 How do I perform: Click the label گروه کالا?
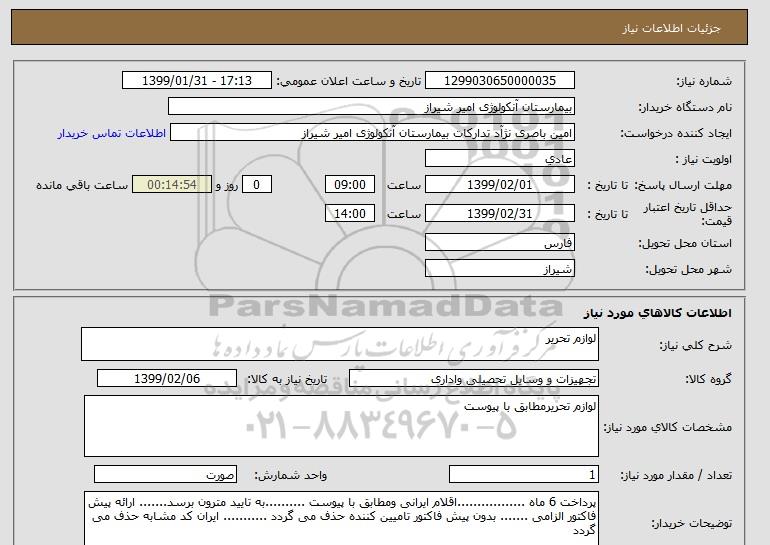coord(708,379)
